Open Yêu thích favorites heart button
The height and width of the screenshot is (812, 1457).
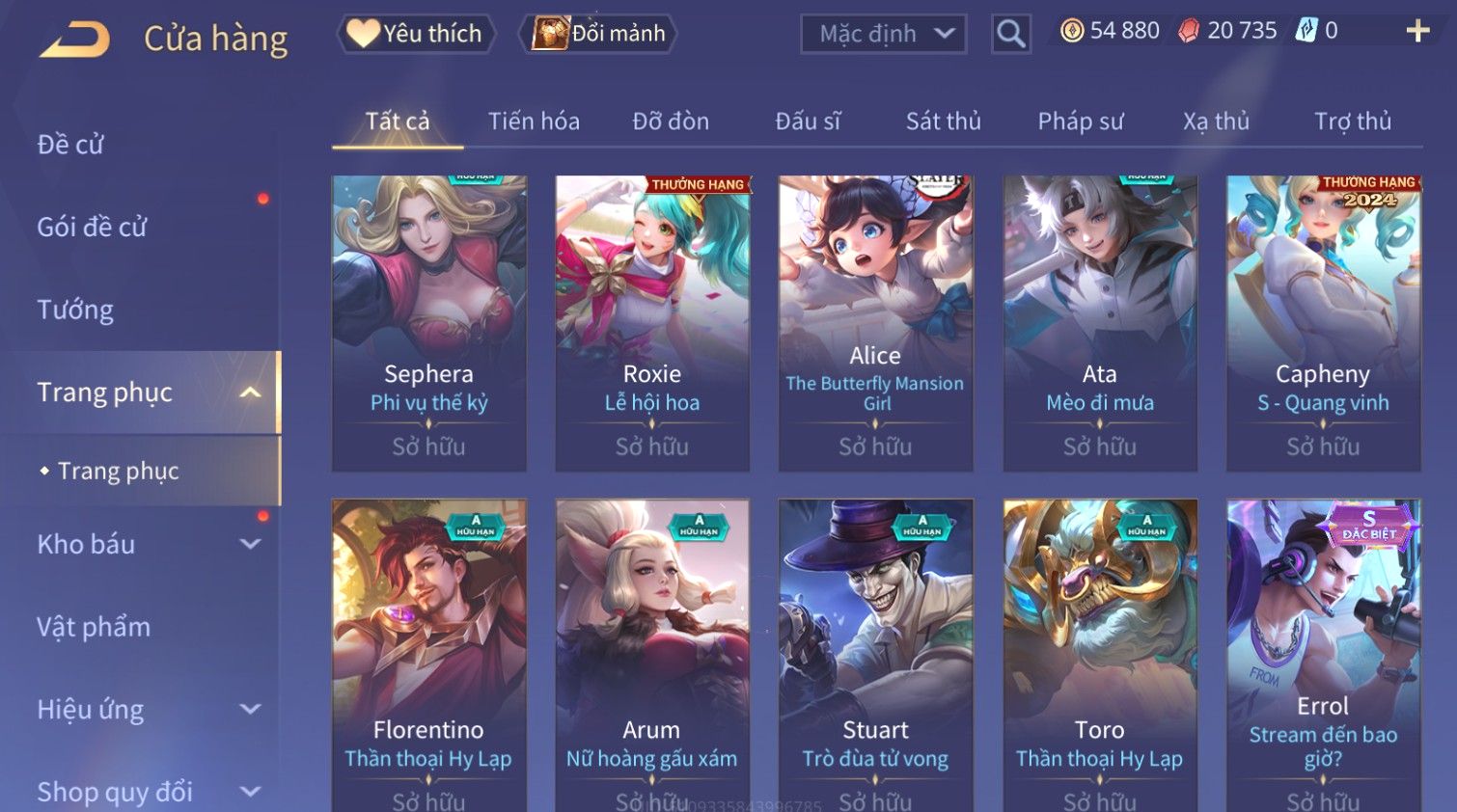coord(416,34)
